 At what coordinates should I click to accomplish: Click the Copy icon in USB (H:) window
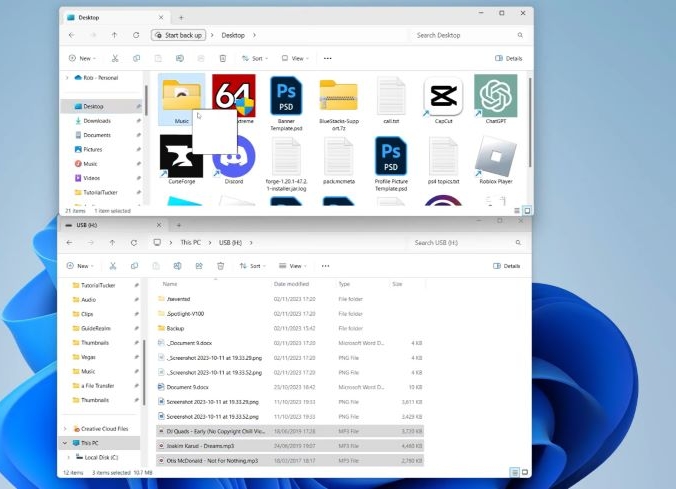point(134,266)
